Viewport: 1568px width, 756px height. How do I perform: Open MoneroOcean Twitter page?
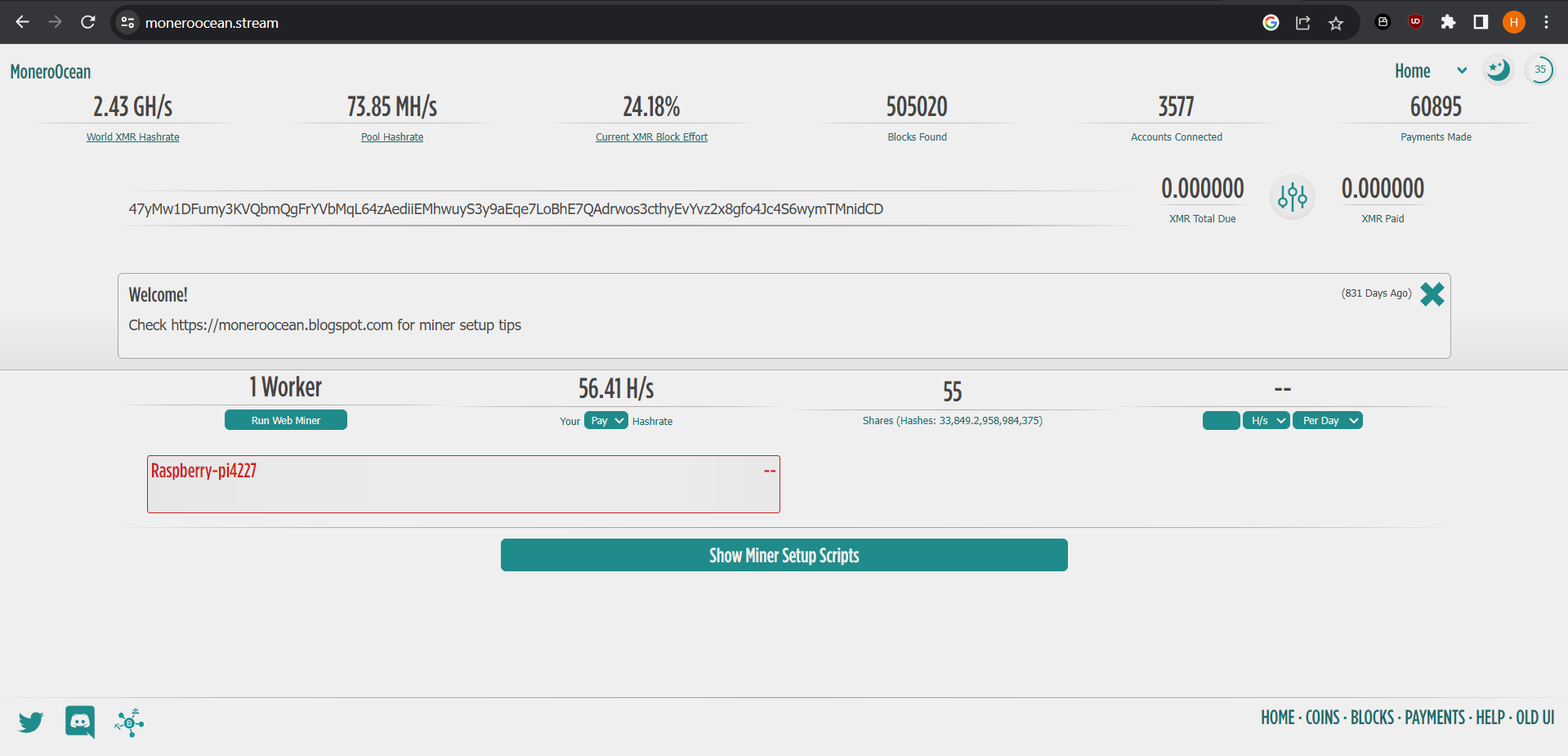(31, 722)
